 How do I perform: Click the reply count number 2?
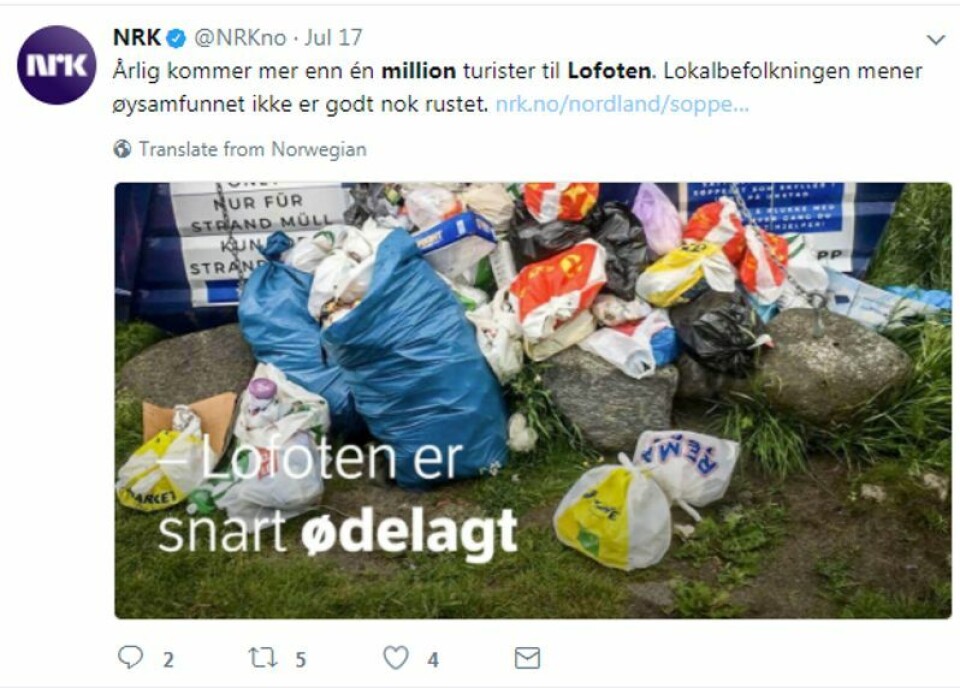(168, 660)
